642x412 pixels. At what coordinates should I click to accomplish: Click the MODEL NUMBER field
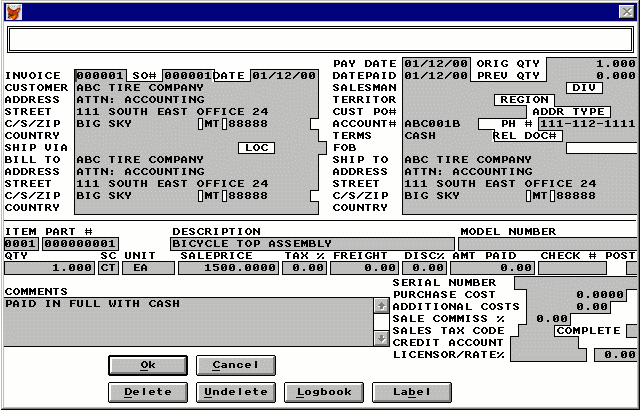[x=548, y=244]
